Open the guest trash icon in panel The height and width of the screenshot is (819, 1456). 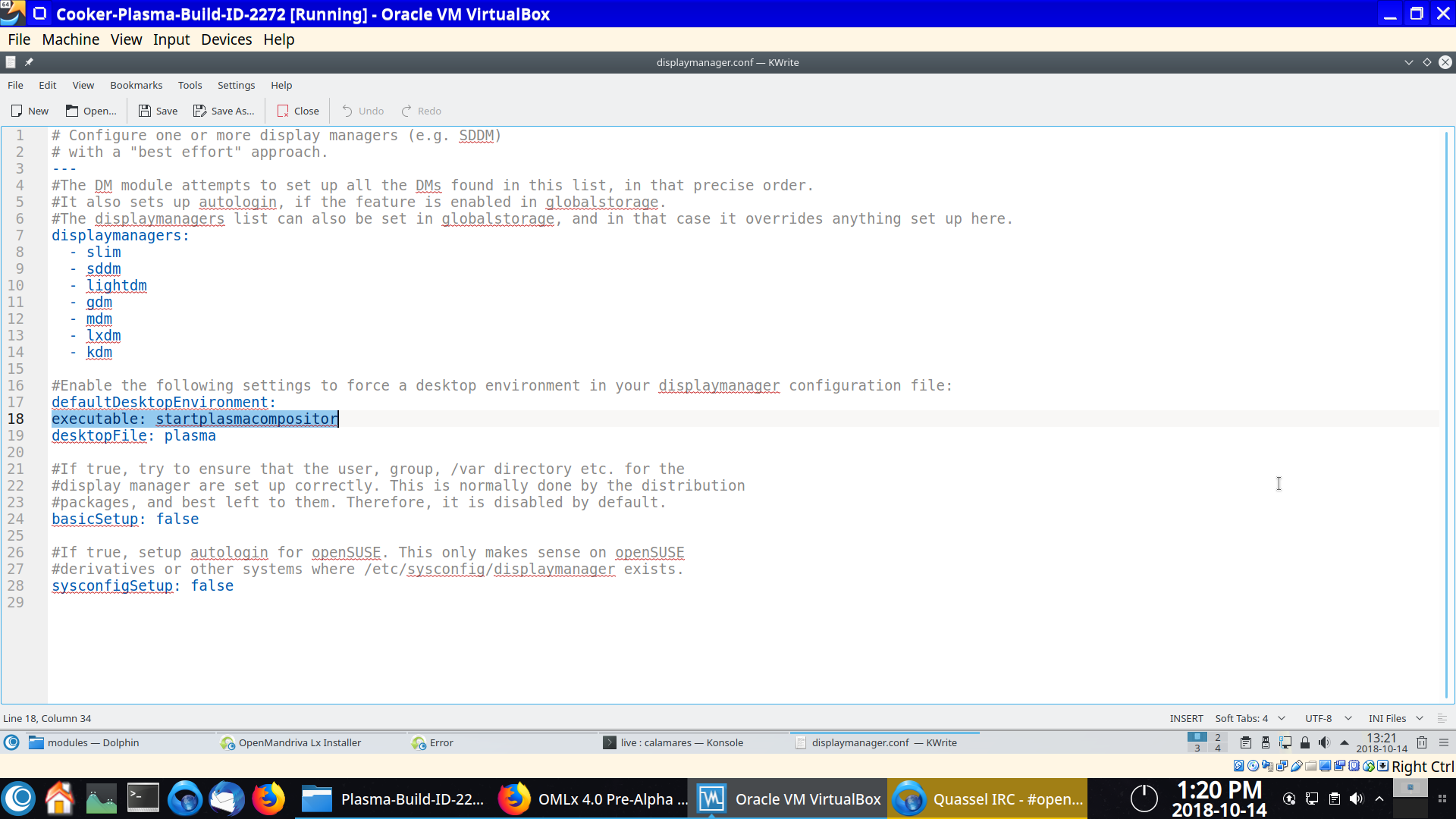click(1422, 742)
